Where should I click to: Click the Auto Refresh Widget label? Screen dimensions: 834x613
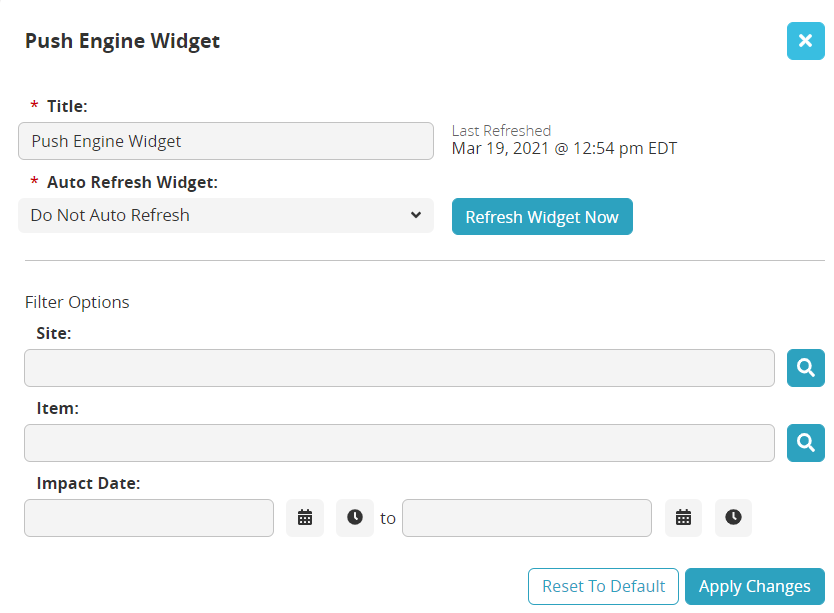[x=132, y=182]
